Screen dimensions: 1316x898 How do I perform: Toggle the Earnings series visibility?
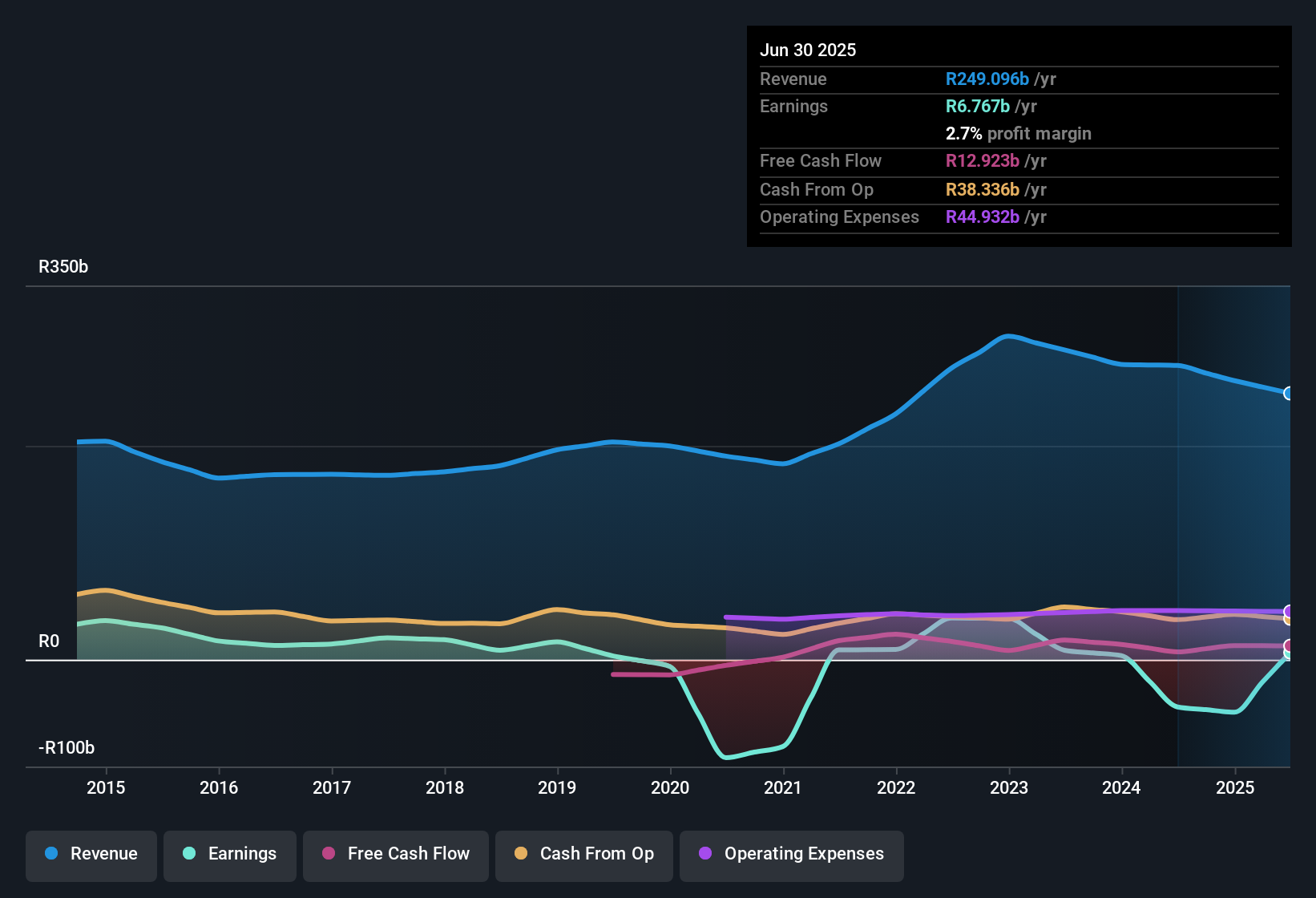pyautogui.click(x=229, y=854)
